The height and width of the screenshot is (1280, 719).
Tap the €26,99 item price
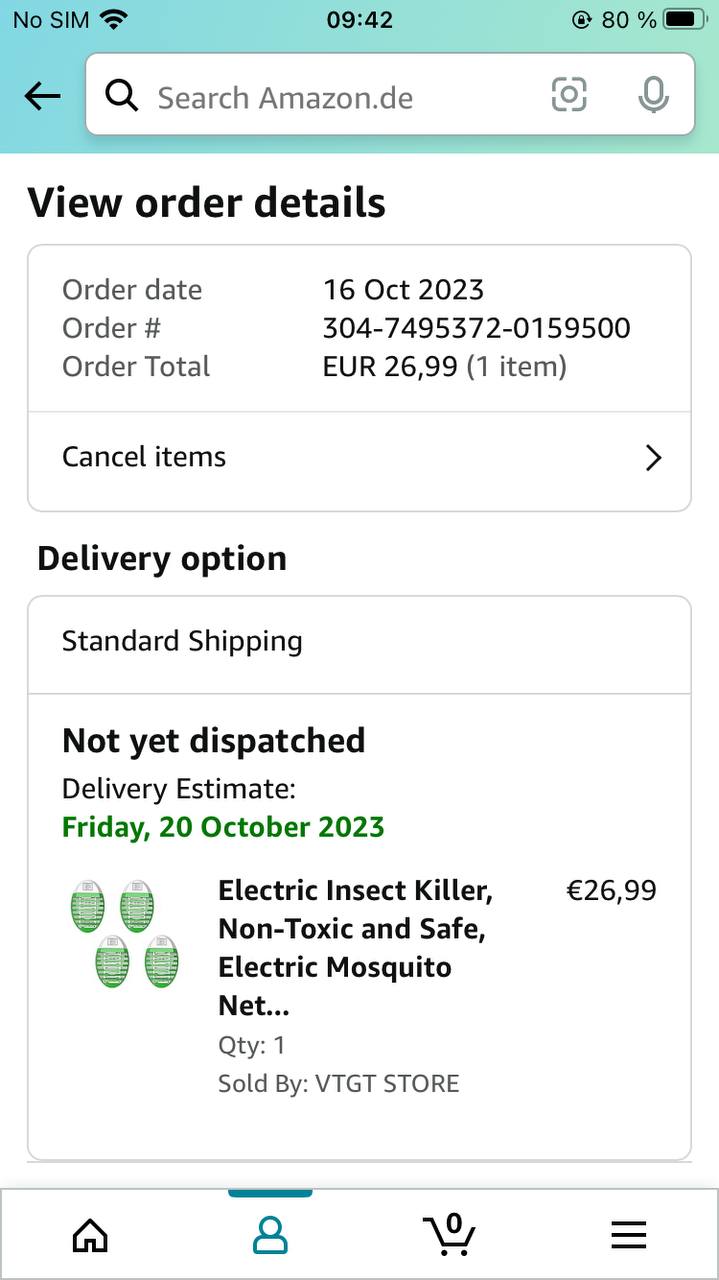(611, 890)
